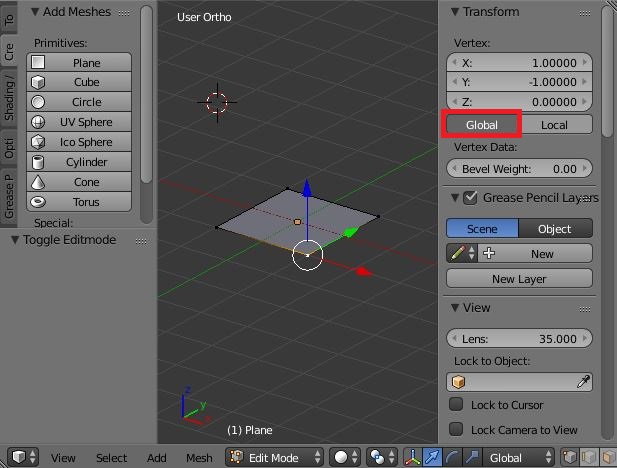Add a Cube primitive mesh

pos(79,82)
